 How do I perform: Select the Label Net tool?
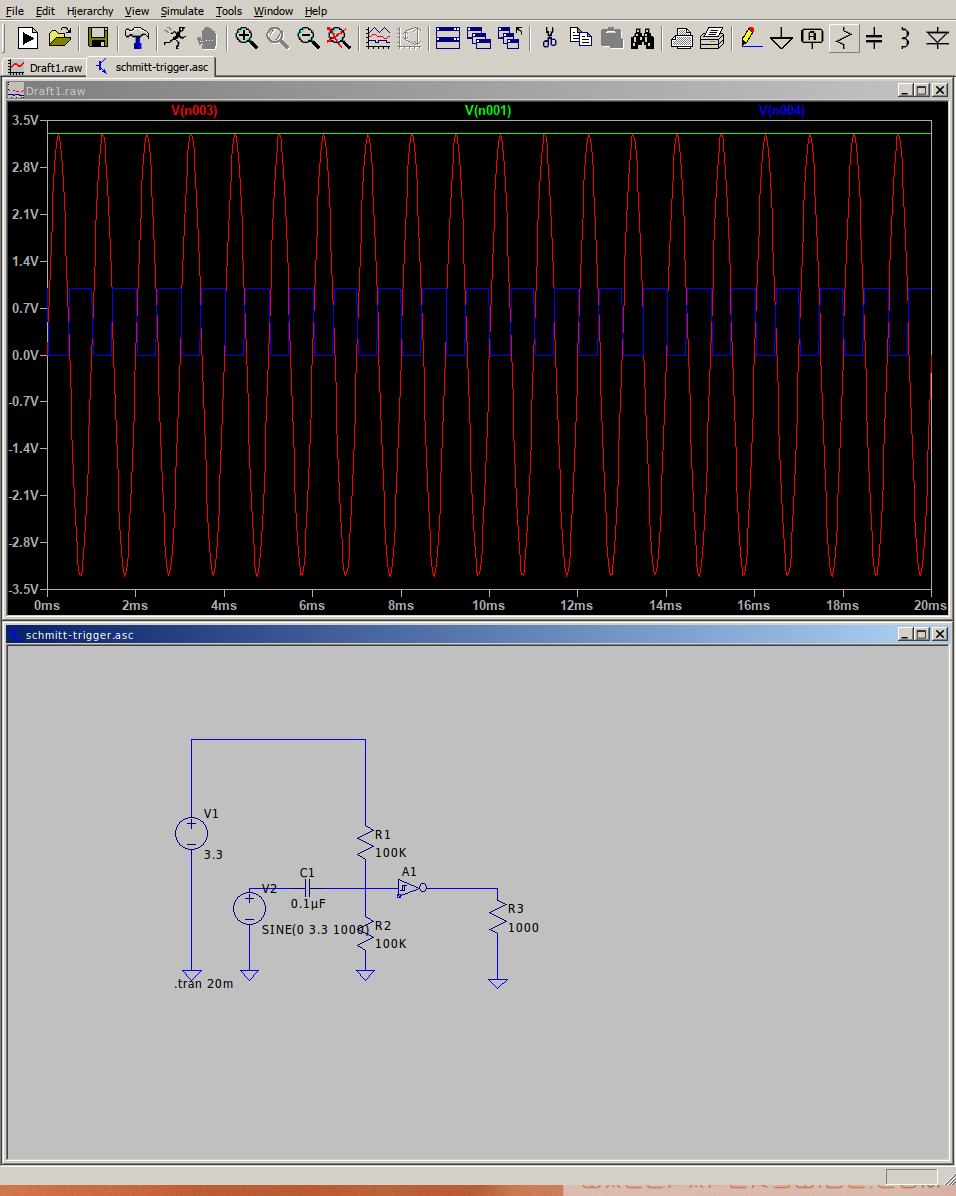click(812, 37)
